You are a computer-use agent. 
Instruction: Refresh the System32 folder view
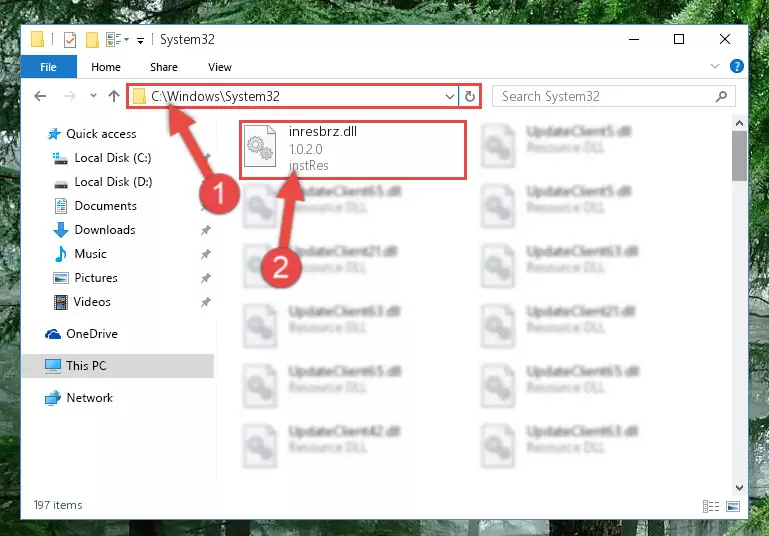469,97
